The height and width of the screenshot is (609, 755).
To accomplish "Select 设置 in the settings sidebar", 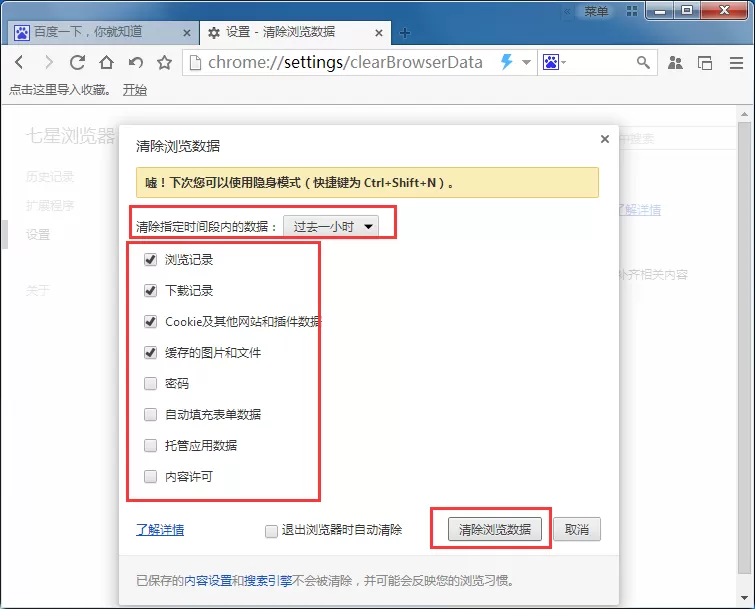I will [38, 234].
